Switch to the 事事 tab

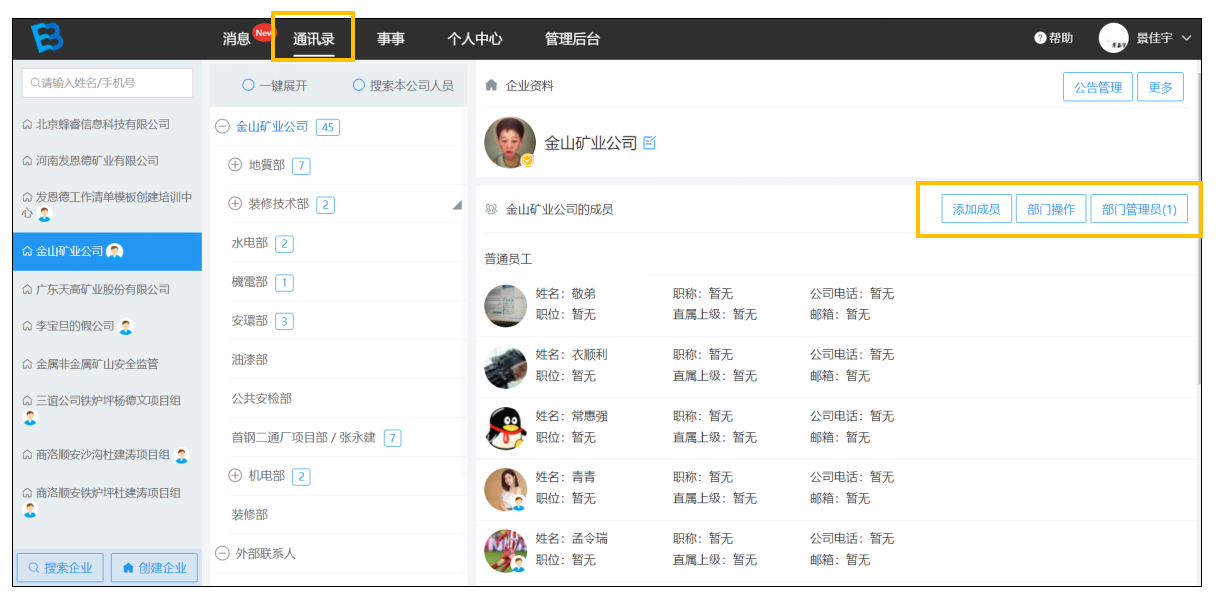tap(391, 39)
